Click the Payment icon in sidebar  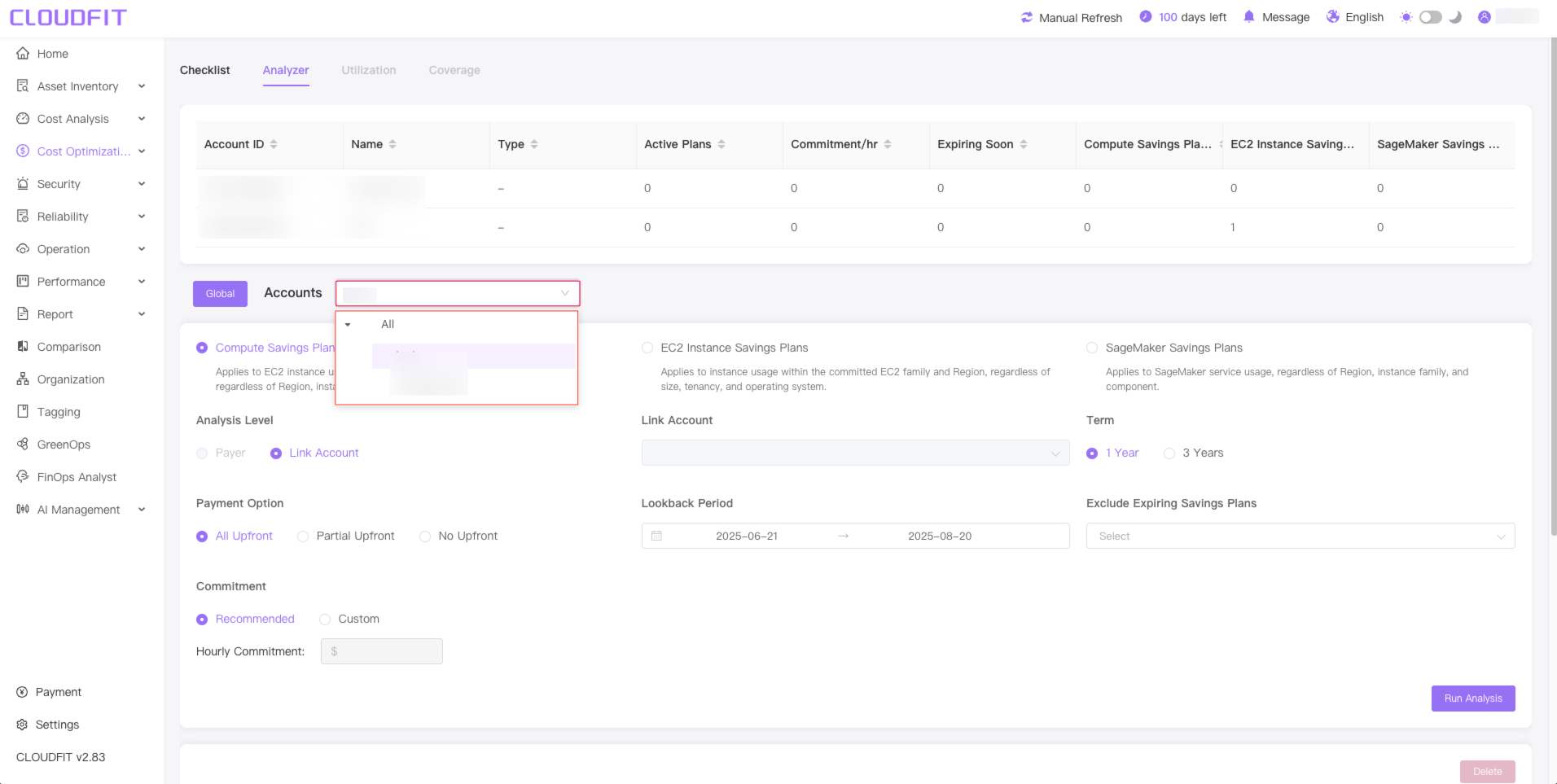pos(22,692)
